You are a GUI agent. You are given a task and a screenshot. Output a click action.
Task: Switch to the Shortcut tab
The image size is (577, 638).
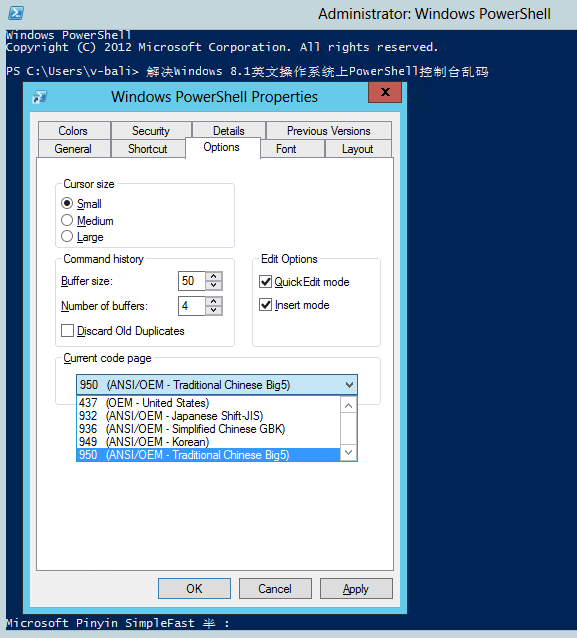[x=148, y=149]
